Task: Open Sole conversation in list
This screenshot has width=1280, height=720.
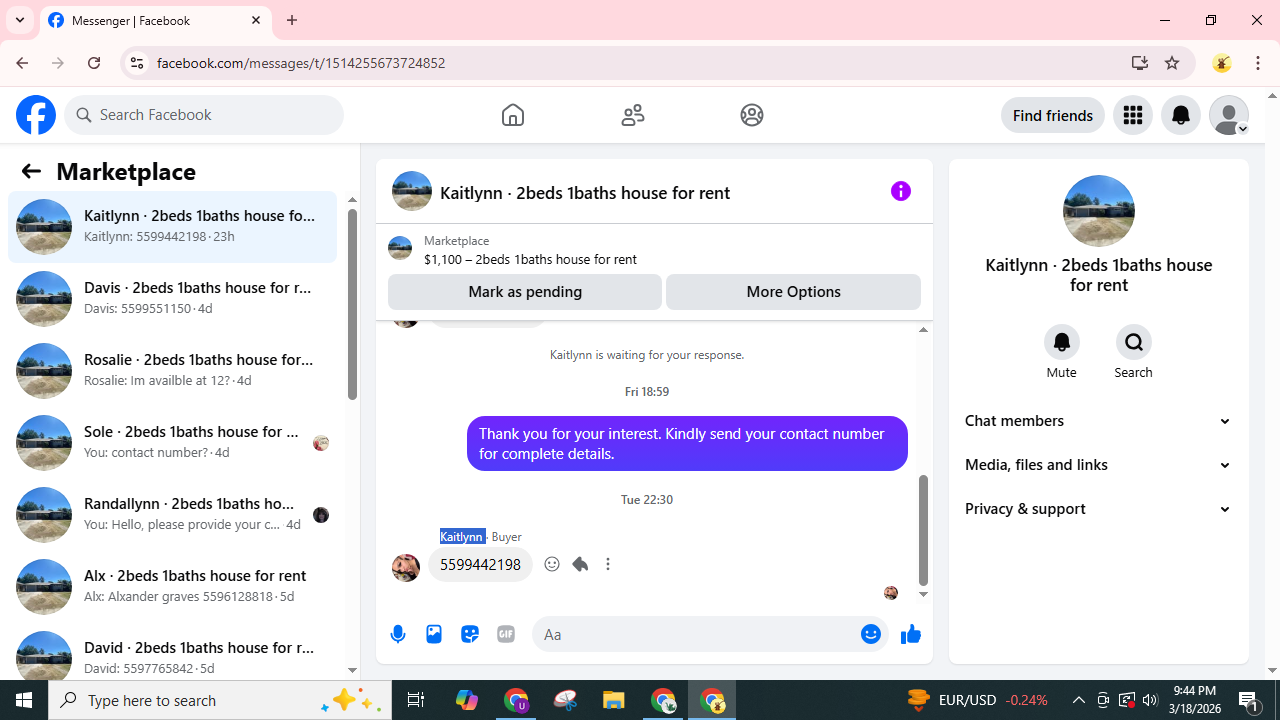Action: (x=172, y=443)
